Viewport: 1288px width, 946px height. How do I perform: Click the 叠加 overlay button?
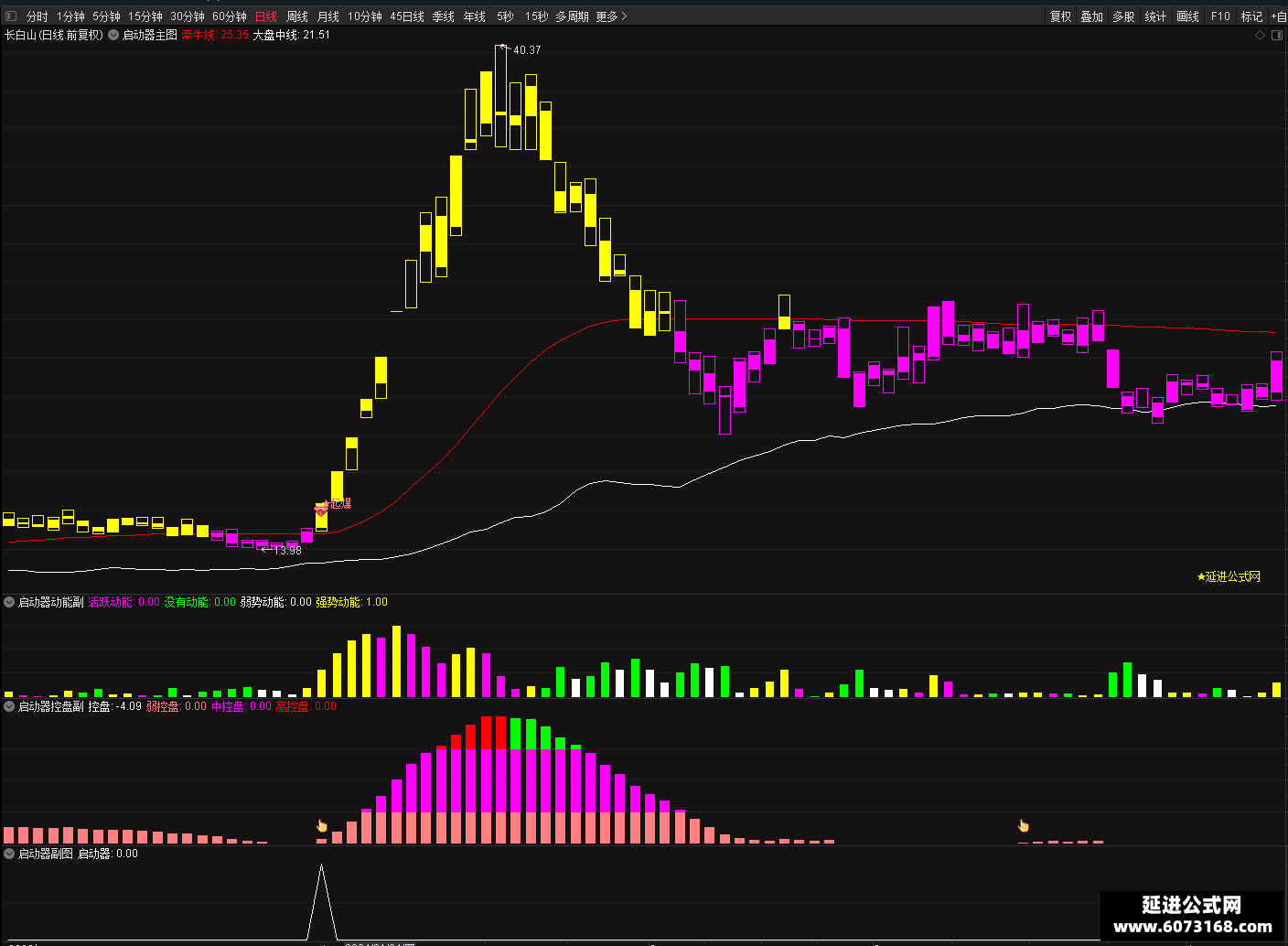tap(1091, 16)
